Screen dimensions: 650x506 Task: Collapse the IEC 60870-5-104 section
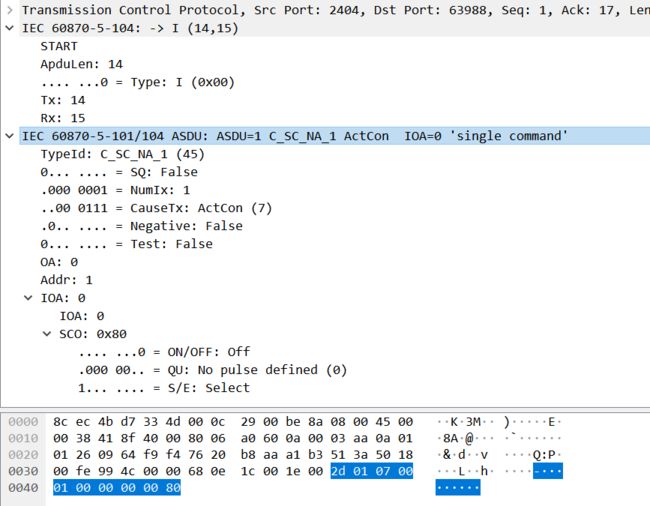tap(10, 28)
